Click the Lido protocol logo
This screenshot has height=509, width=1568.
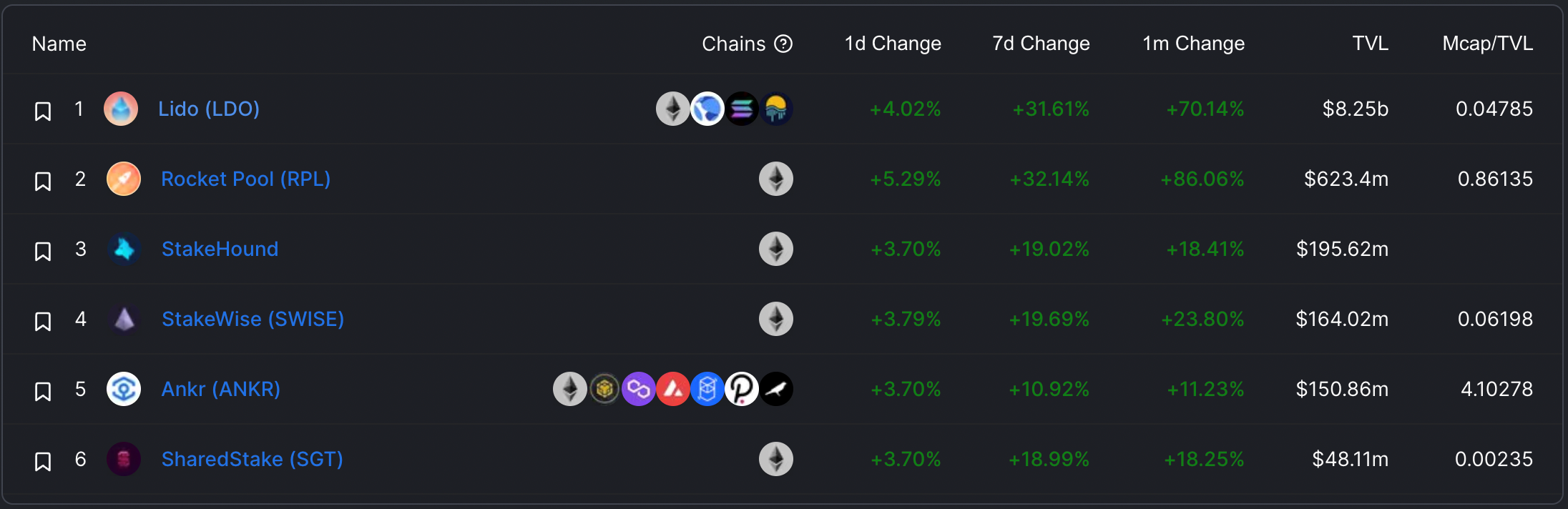121,109
